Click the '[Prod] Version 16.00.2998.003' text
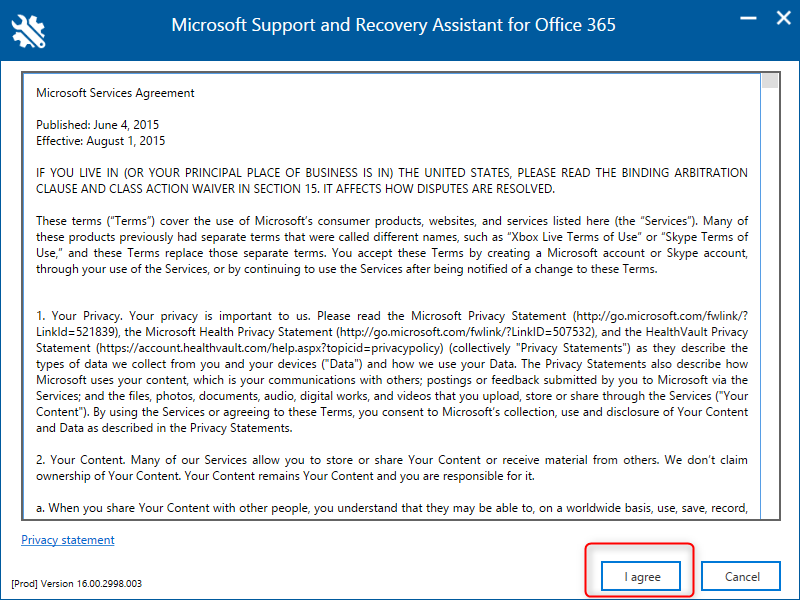The width and height of the screenshot is (800, 600). coord(77,584)
